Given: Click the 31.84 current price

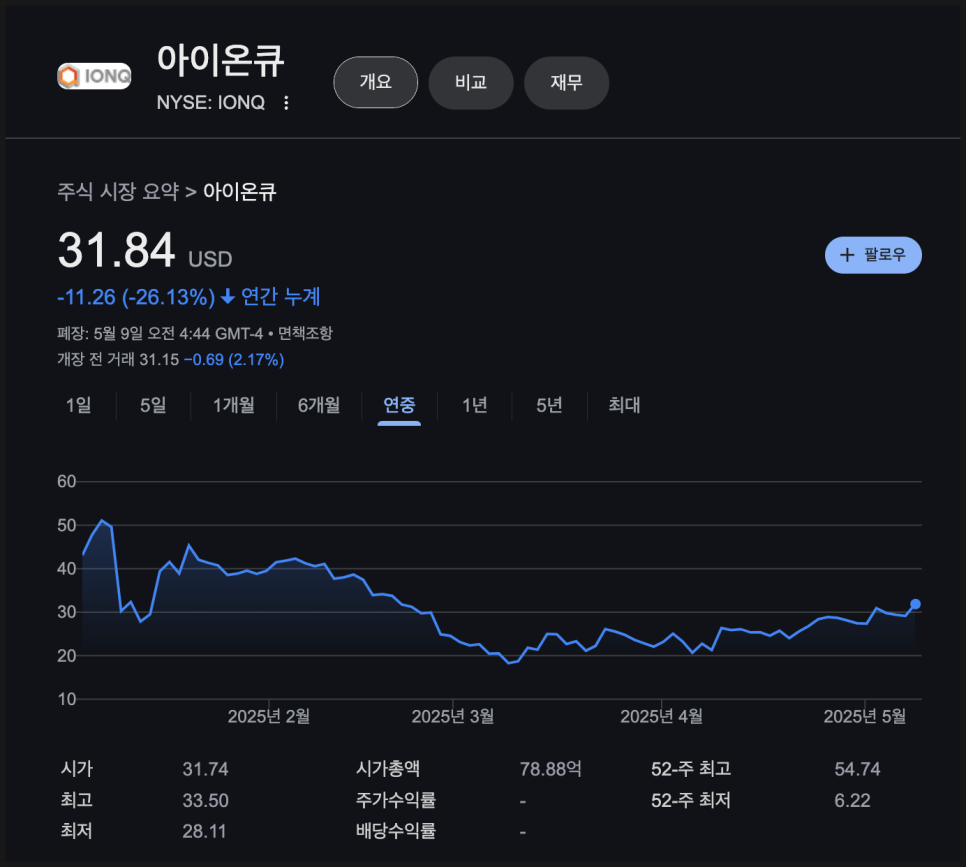Looking at the screenshot, I should [x=116, y=250].
